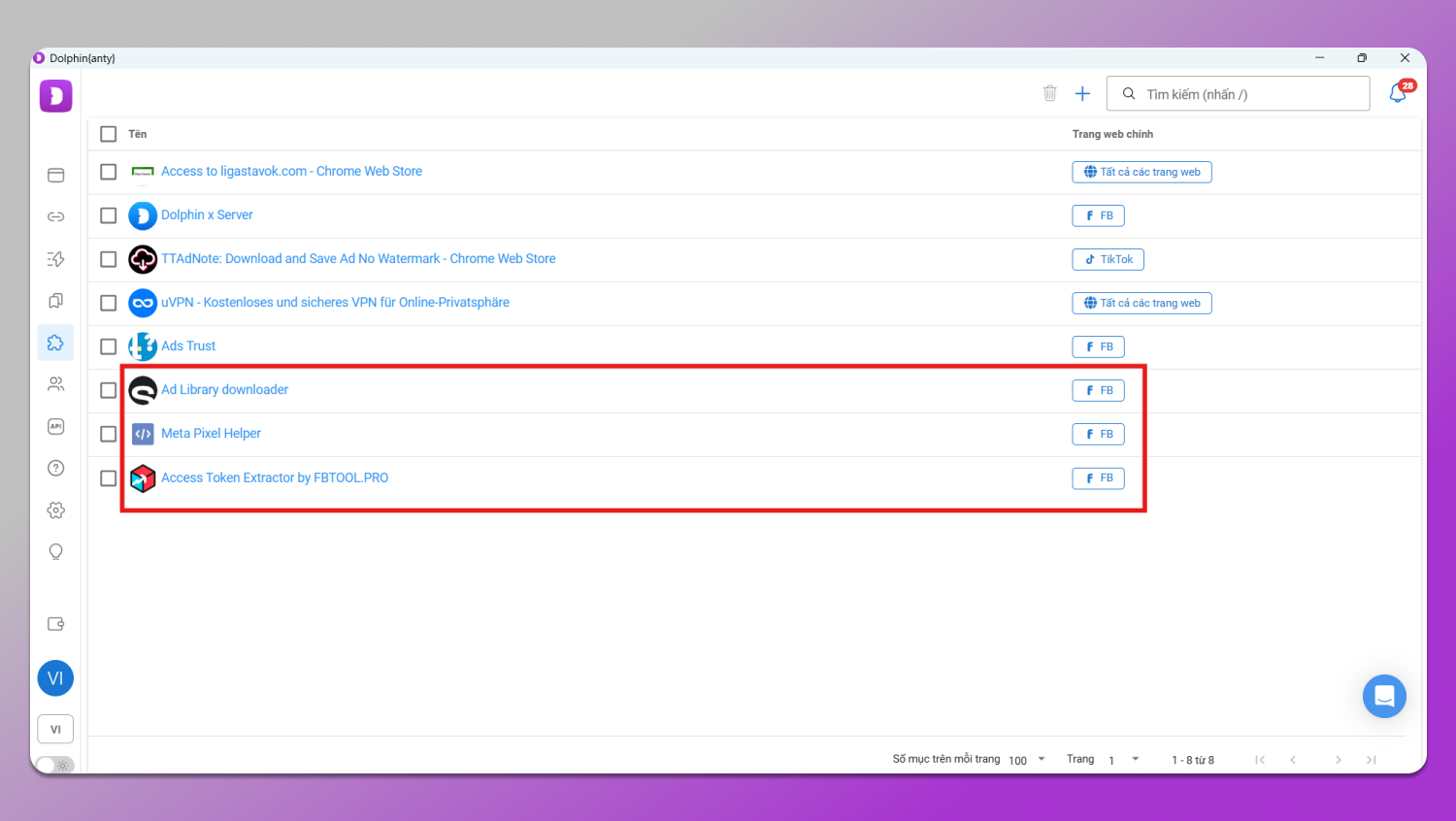Check the Ad Library downloader checkbox
Viewport: 1456px width, 821px height.
pyautogui.click(x=109, y=390)
